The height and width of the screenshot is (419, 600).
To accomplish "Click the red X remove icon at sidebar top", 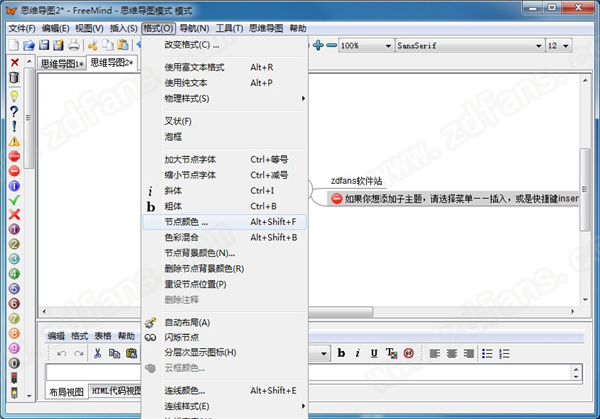I will pyautogui.click(x=15, y=62).
